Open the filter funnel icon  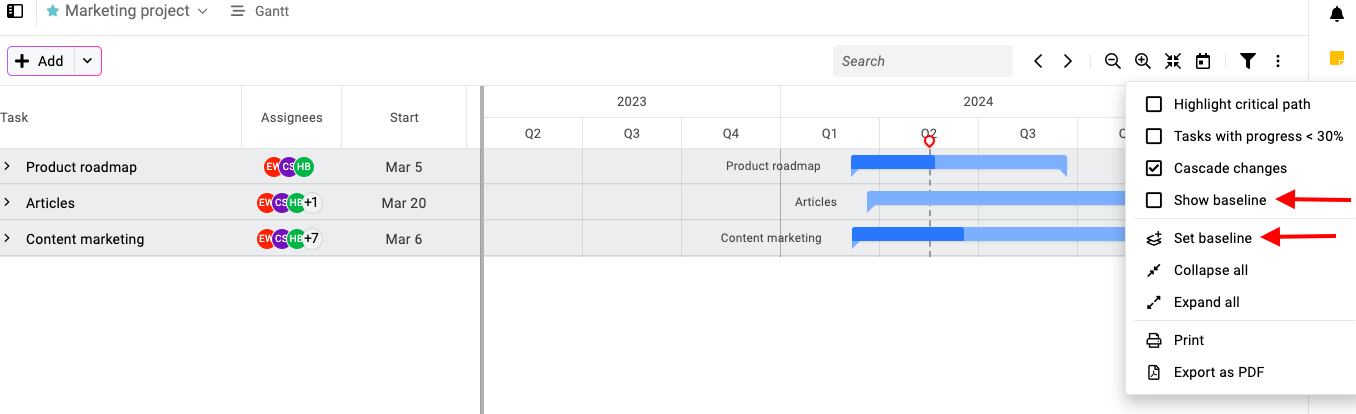[1248, 61]
